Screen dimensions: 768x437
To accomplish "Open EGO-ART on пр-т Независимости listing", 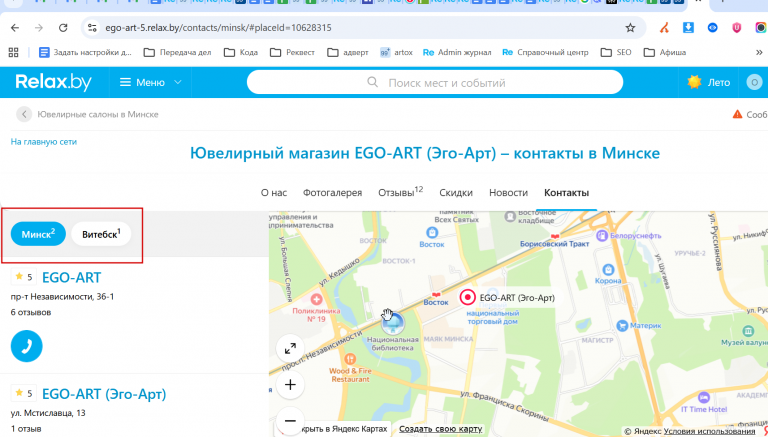I will click(72, 277).
